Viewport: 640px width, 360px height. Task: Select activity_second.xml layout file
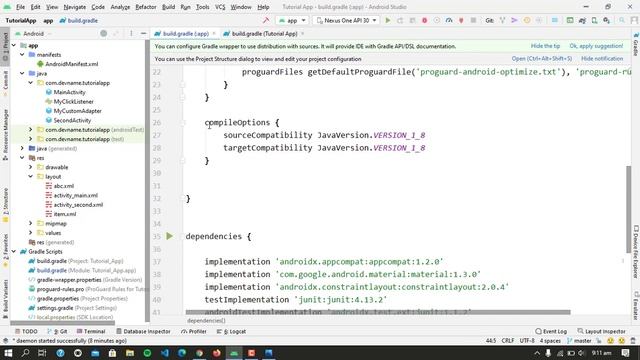click(78, 204)
